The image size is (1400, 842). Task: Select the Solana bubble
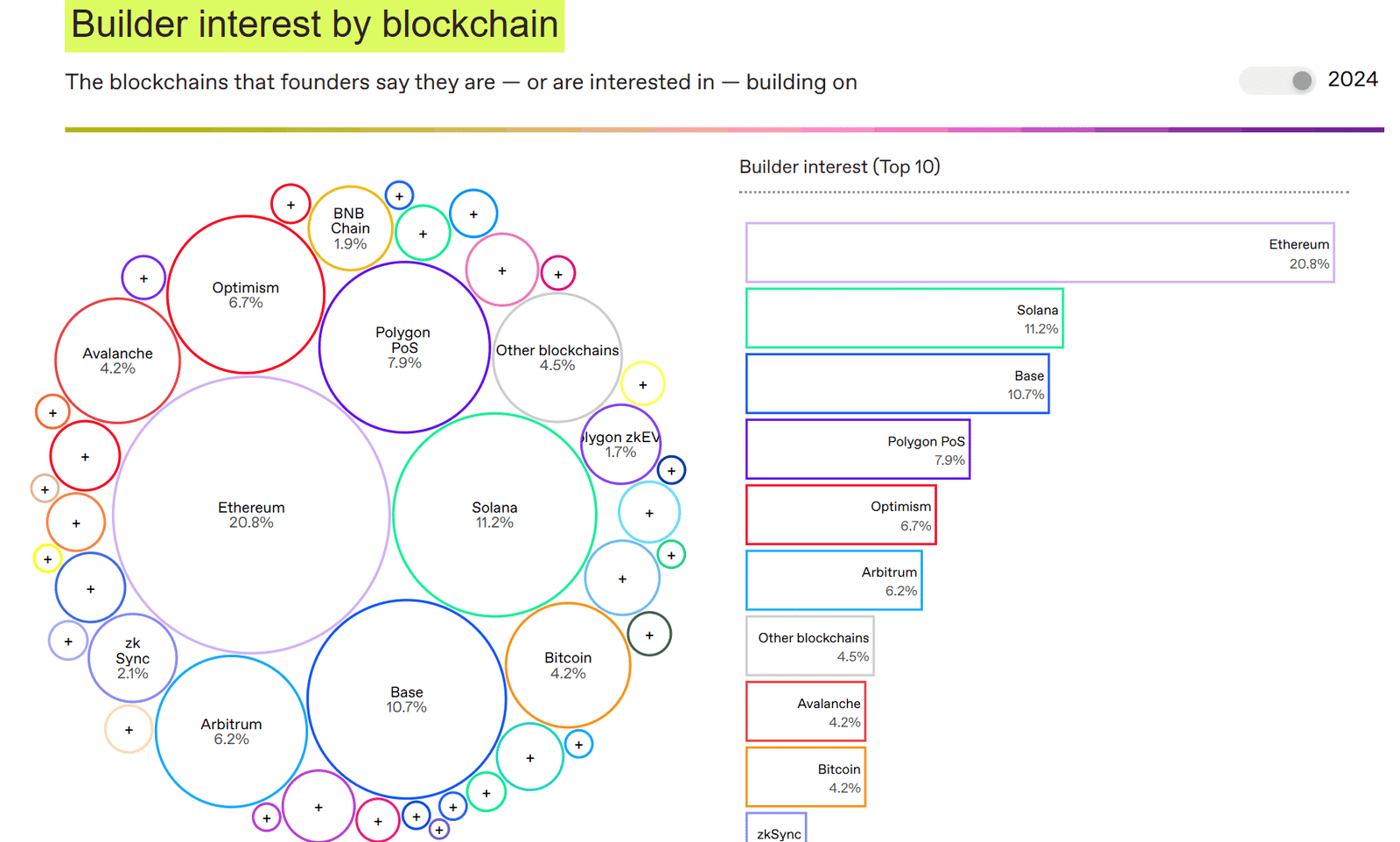494,515
